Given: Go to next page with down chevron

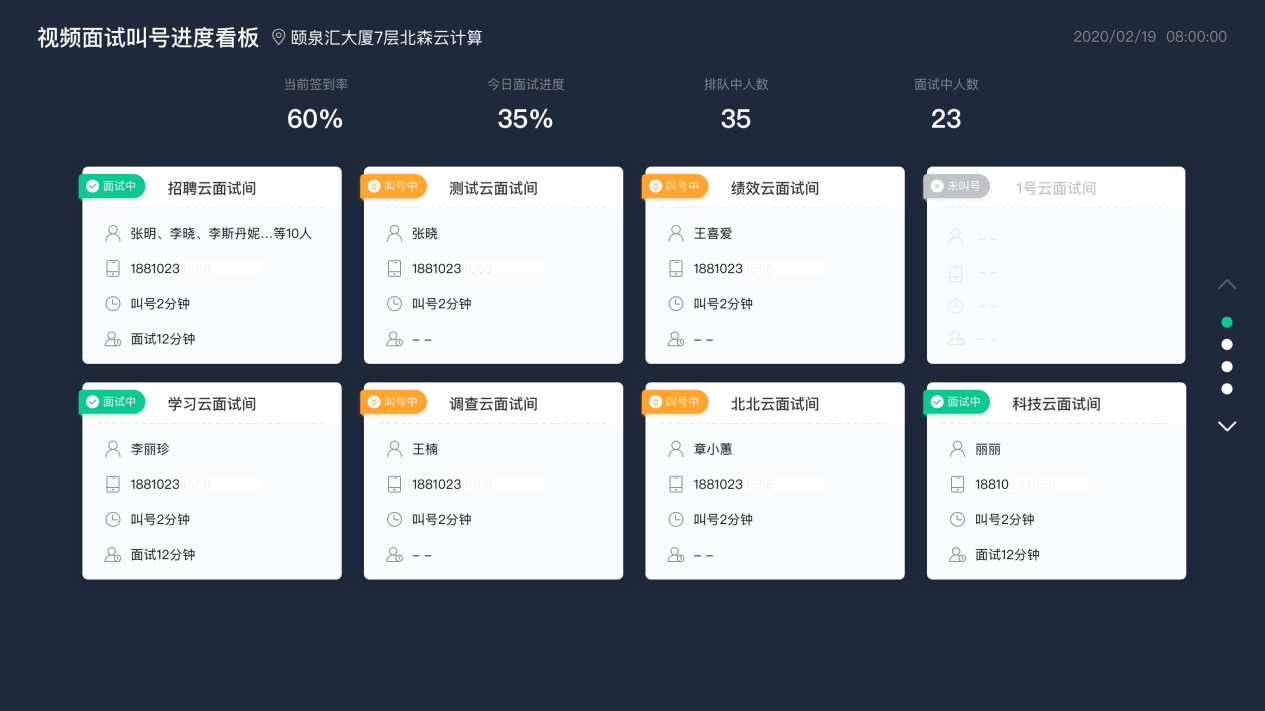Looking at the screenshot, I should point(1227,426).
